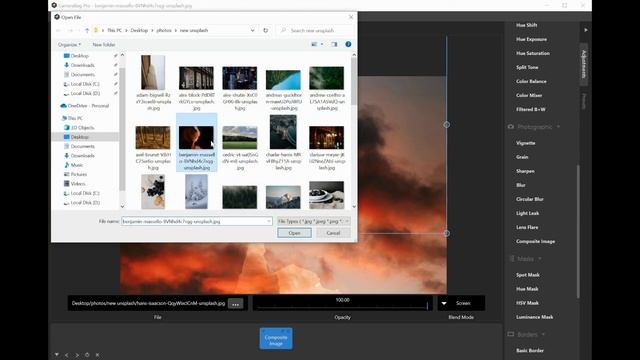This screenshot has height=360, width=640.
Task: Add Luminance Mask
Action: point(534,317)
